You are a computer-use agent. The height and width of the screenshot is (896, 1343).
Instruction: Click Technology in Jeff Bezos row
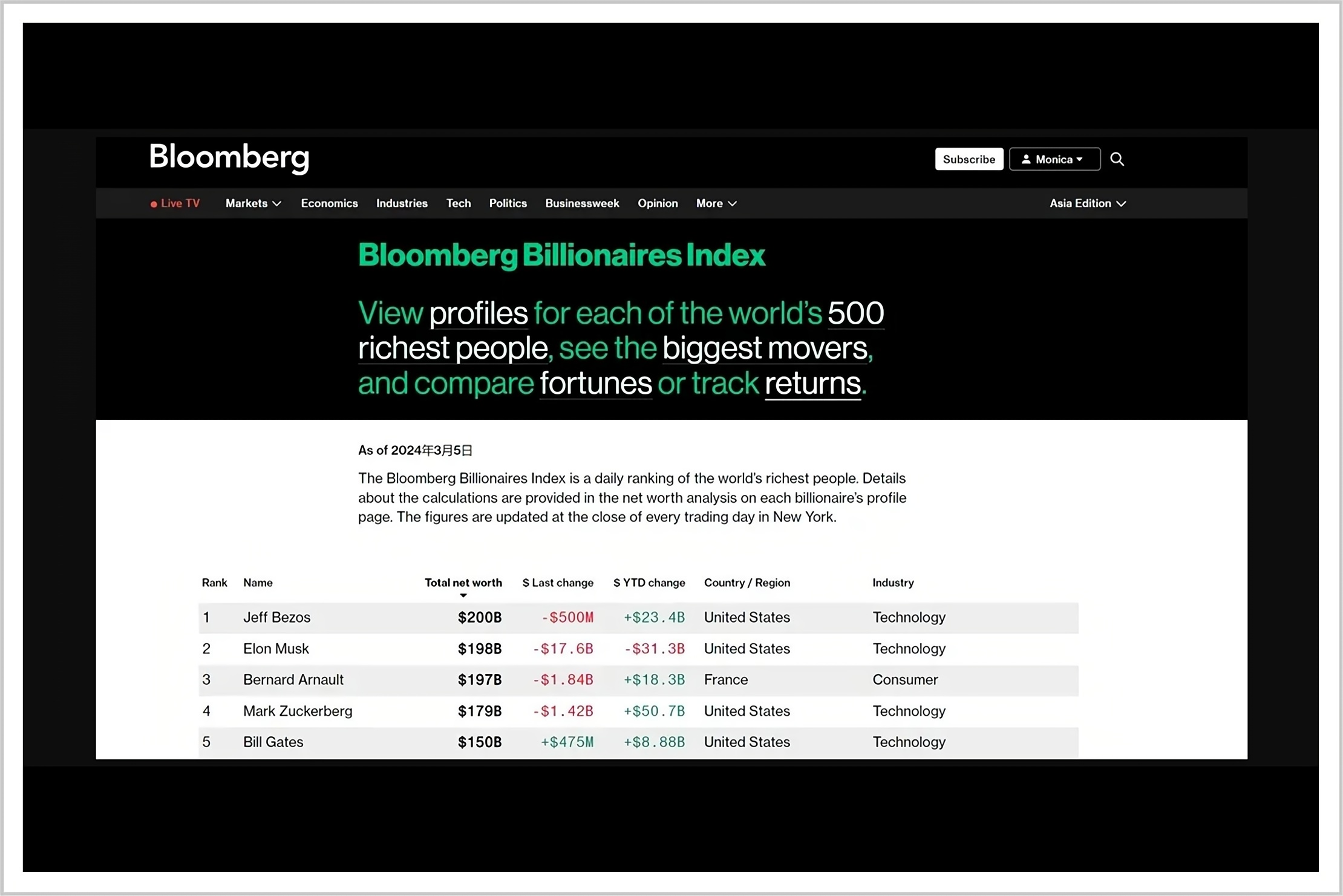pos(909,617)
